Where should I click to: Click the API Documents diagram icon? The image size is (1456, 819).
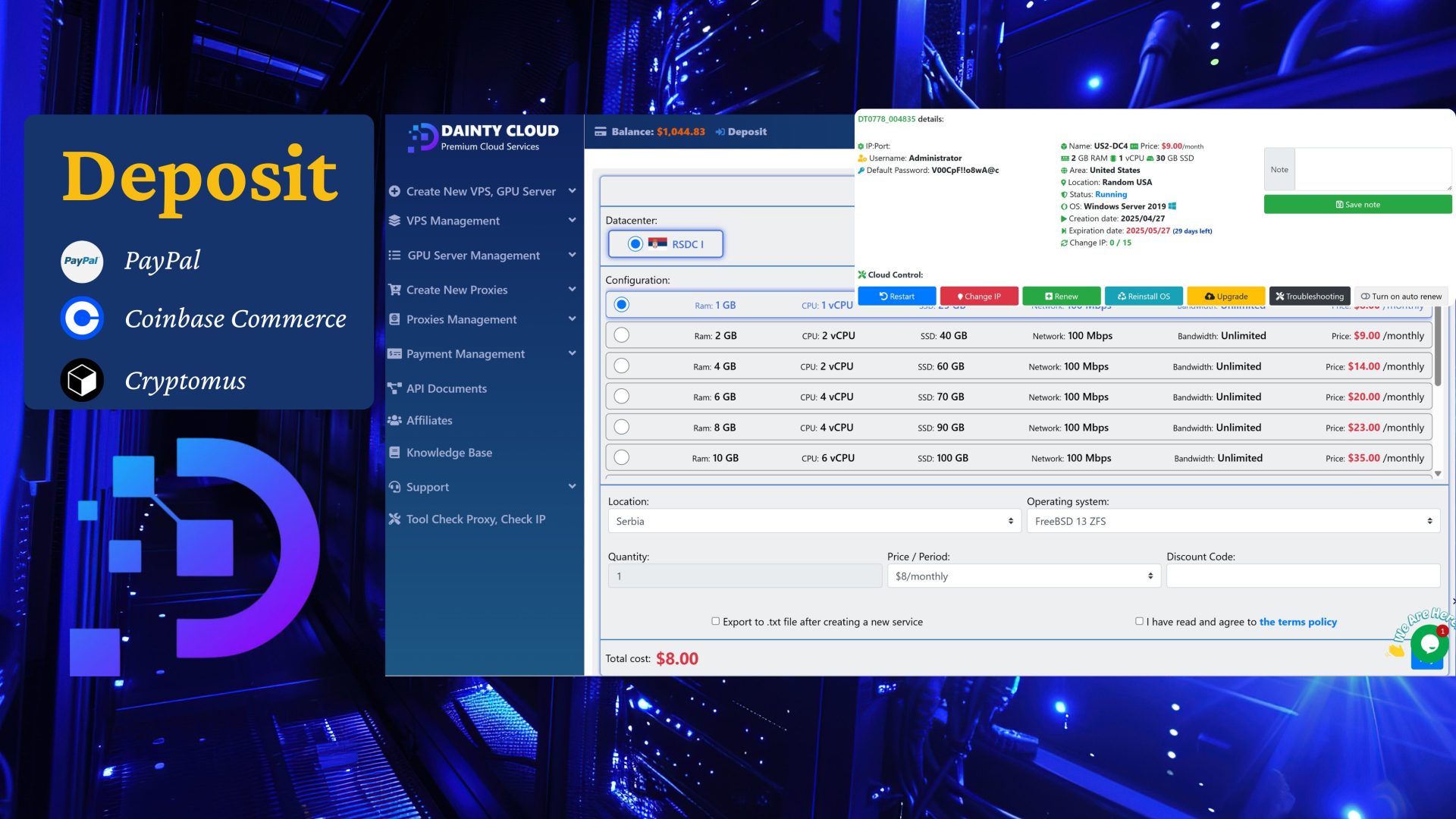coord(394,388)
